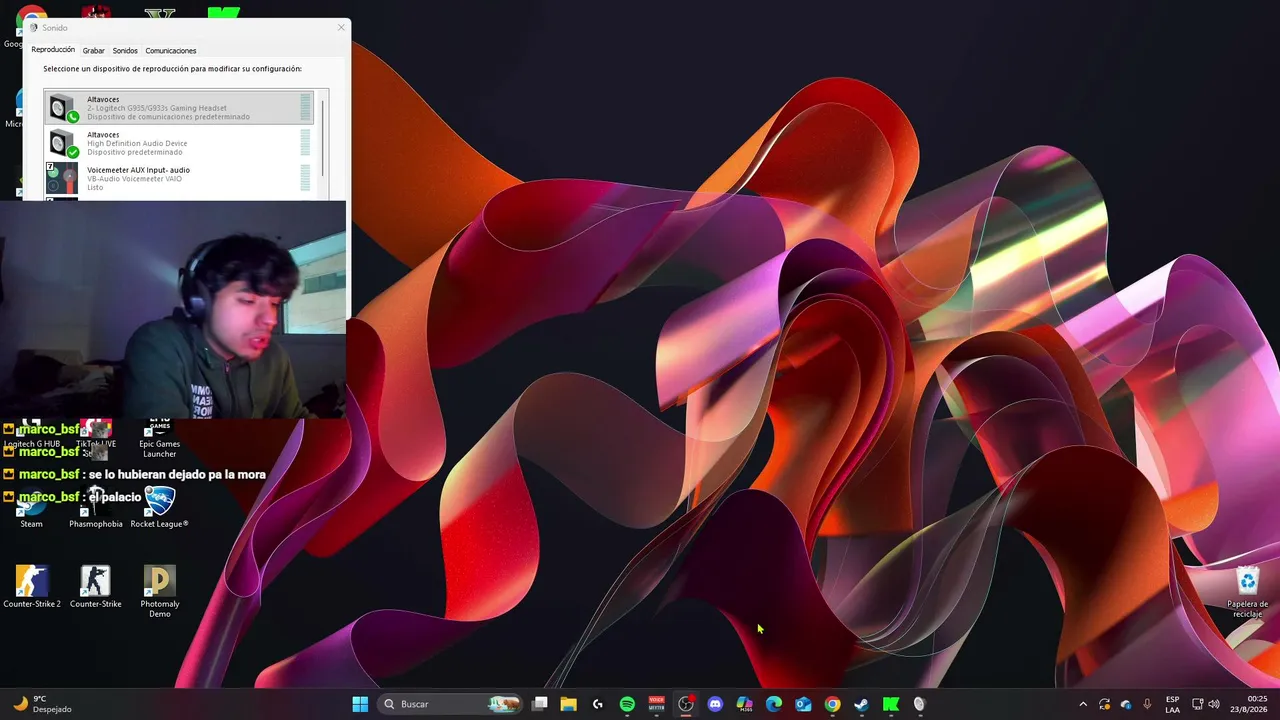Click the Buscar search box on taskbar
The image size is (1280, 720).
451,704
